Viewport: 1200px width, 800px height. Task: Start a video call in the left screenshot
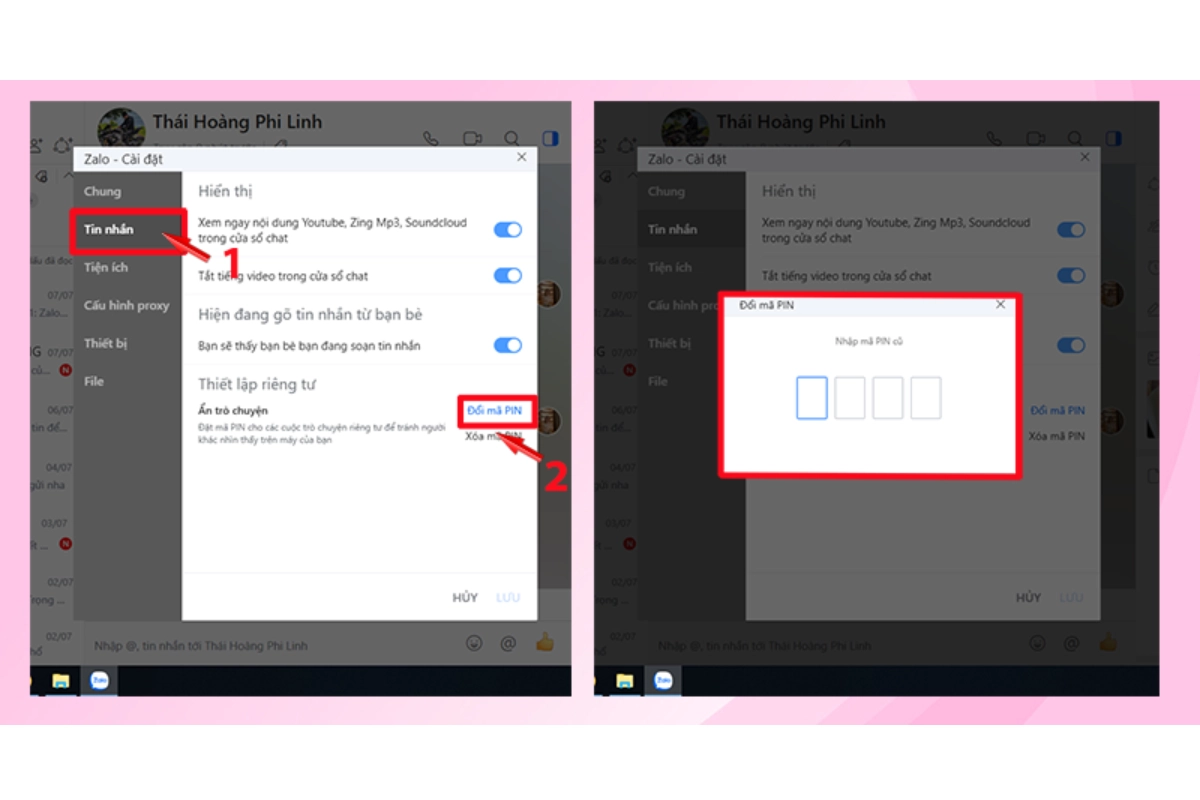pyautogui.click(x=472, y=139)
